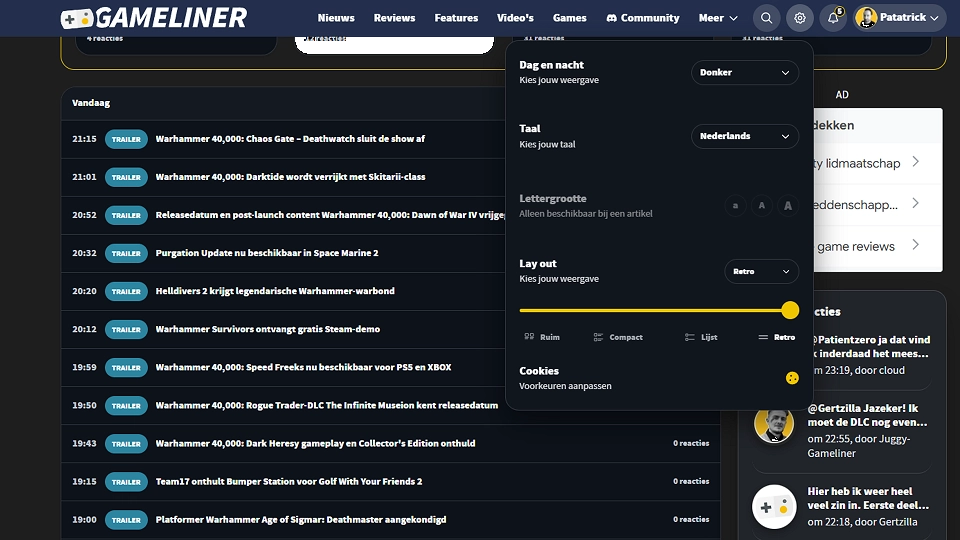Open Helldivers 2 Warhammer-warbond article
The width and height of the screenshot is (960, 540).
point(275,290)
